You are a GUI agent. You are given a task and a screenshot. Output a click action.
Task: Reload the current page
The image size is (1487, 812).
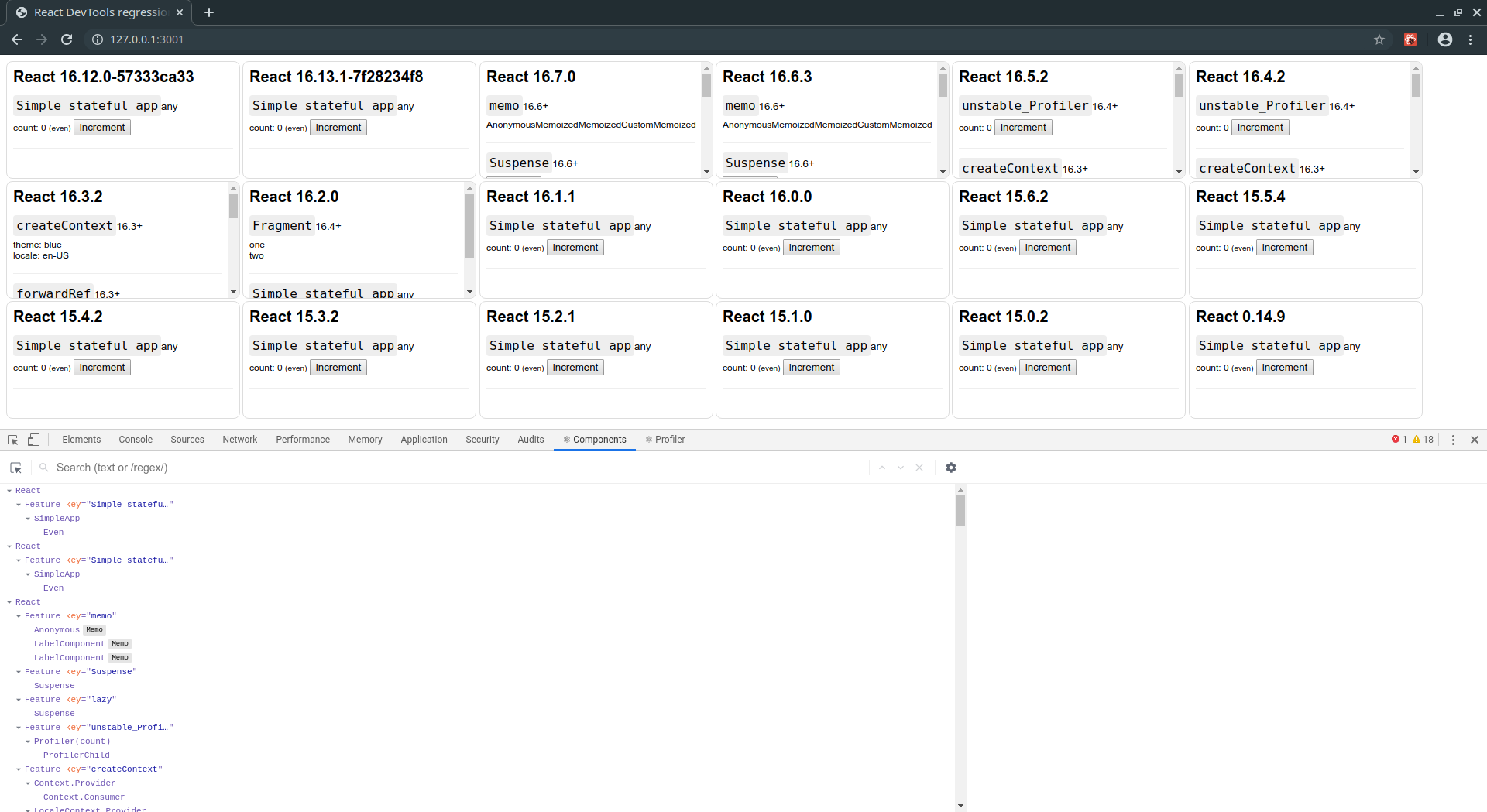click(67, 39)
